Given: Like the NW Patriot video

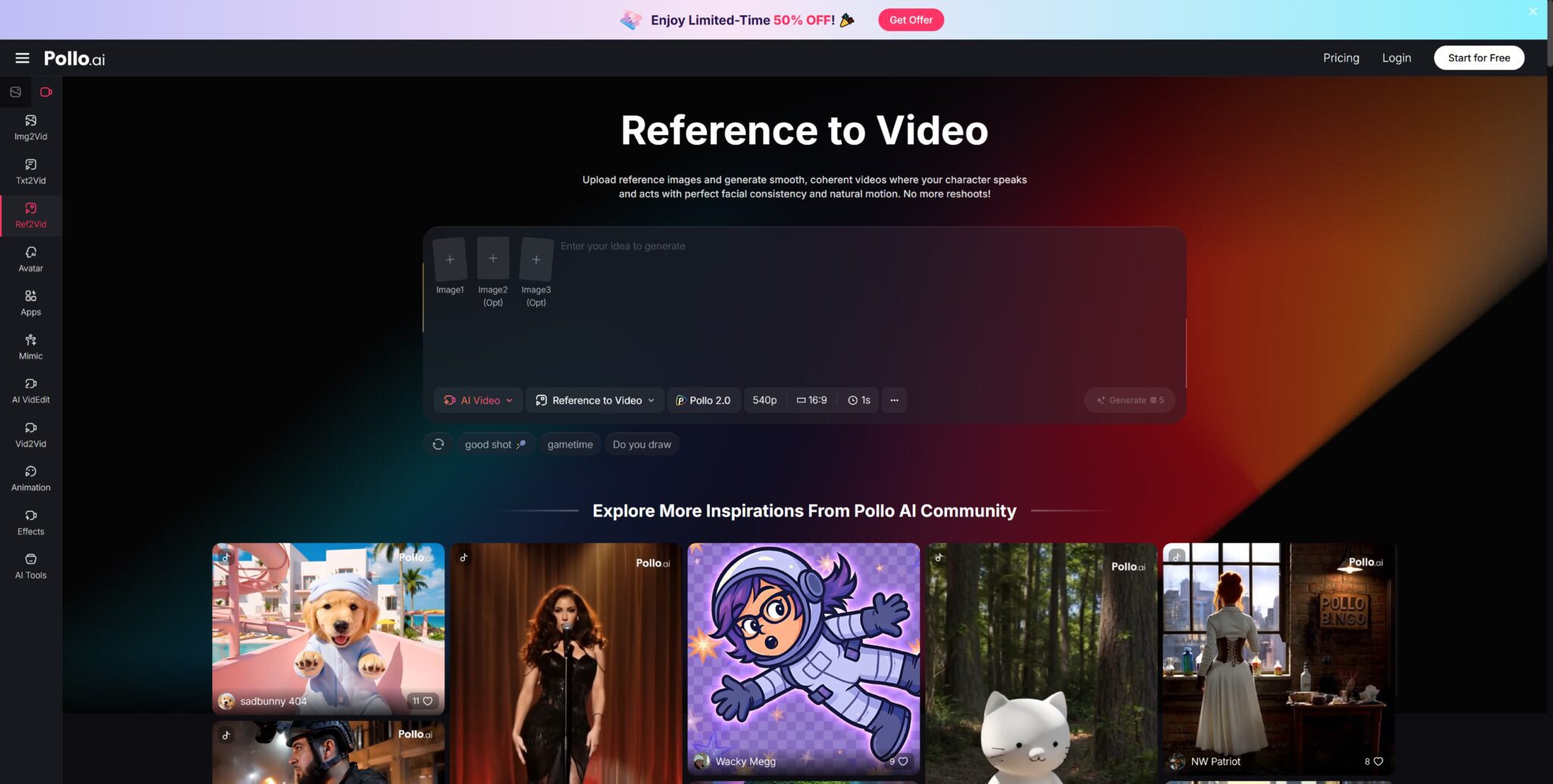Looking at the screenshot, I should coord(1378,761).
